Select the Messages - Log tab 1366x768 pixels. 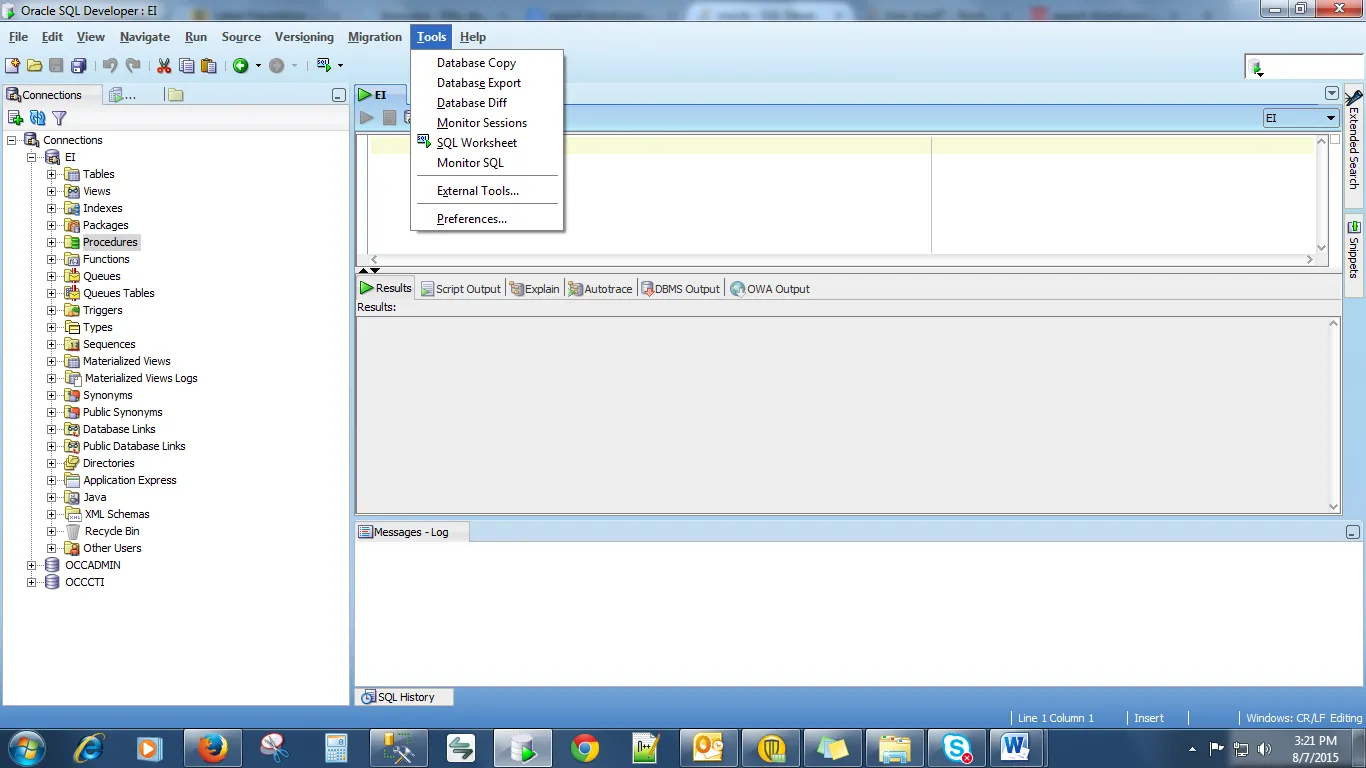pos(412,532)
